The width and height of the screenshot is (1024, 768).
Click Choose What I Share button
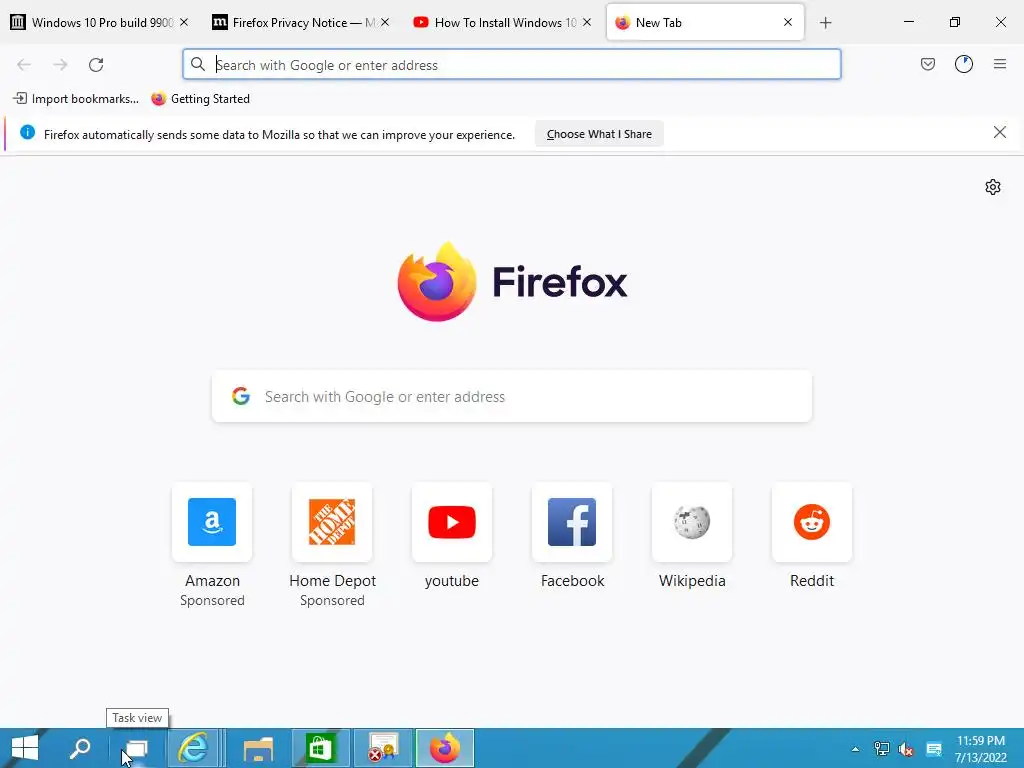pyautogui.click(x=599, y=134)
